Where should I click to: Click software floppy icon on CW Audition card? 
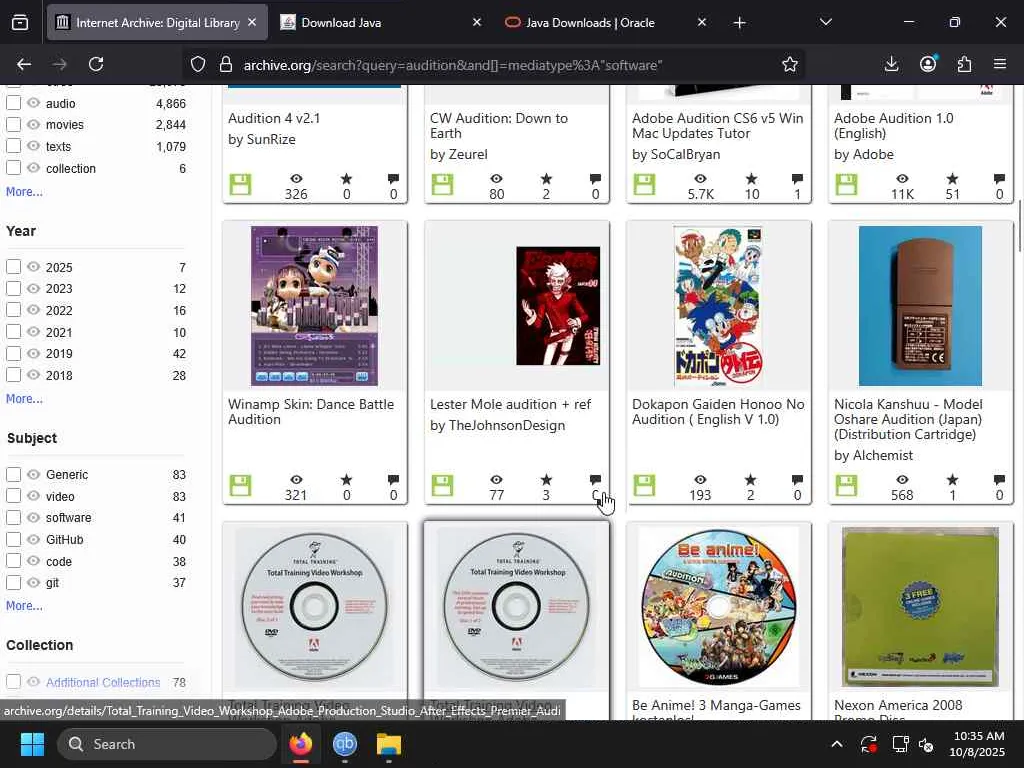(x=442, y=185)
